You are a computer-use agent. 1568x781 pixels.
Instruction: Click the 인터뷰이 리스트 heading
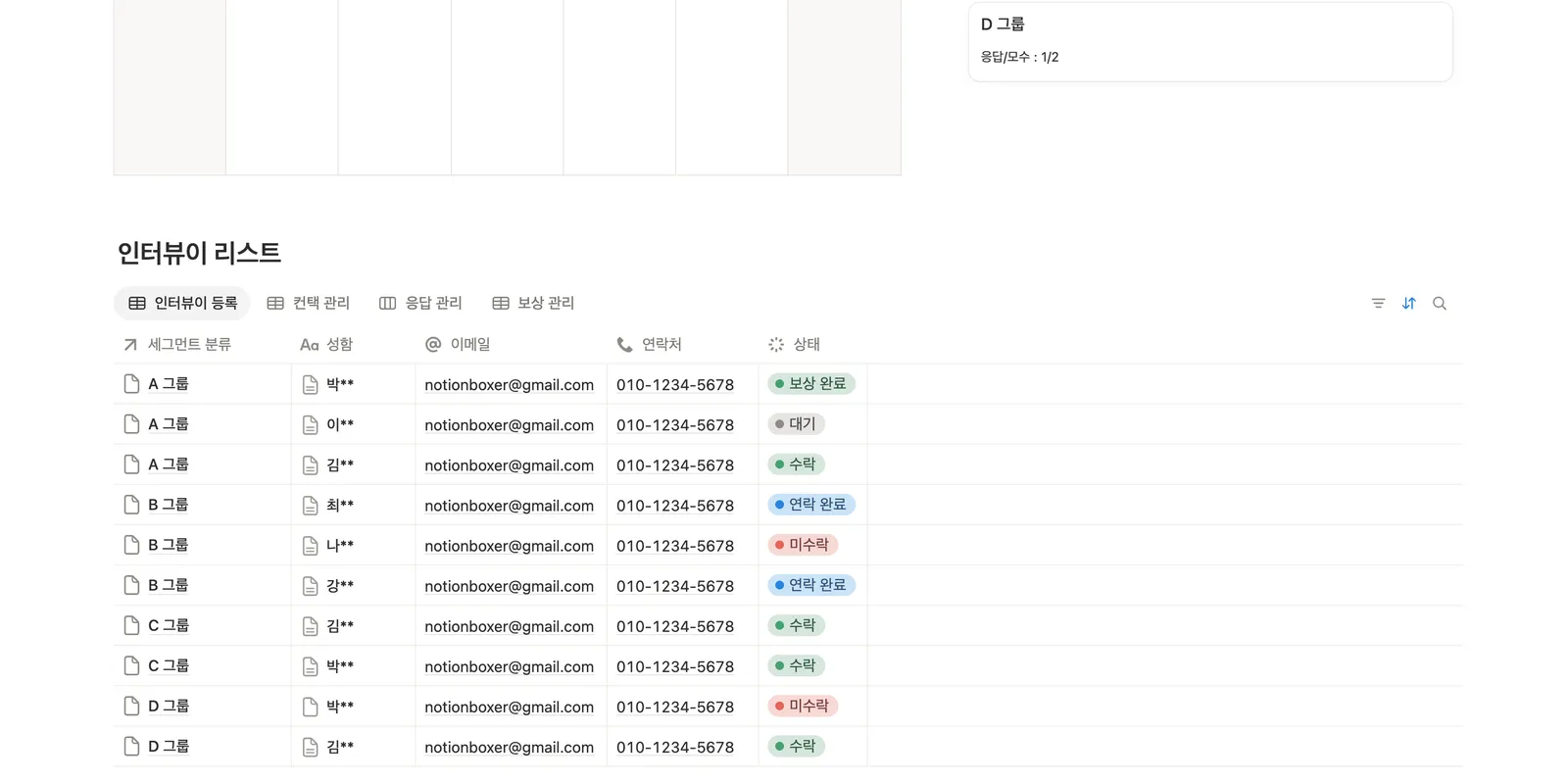[x=199, y=253]
